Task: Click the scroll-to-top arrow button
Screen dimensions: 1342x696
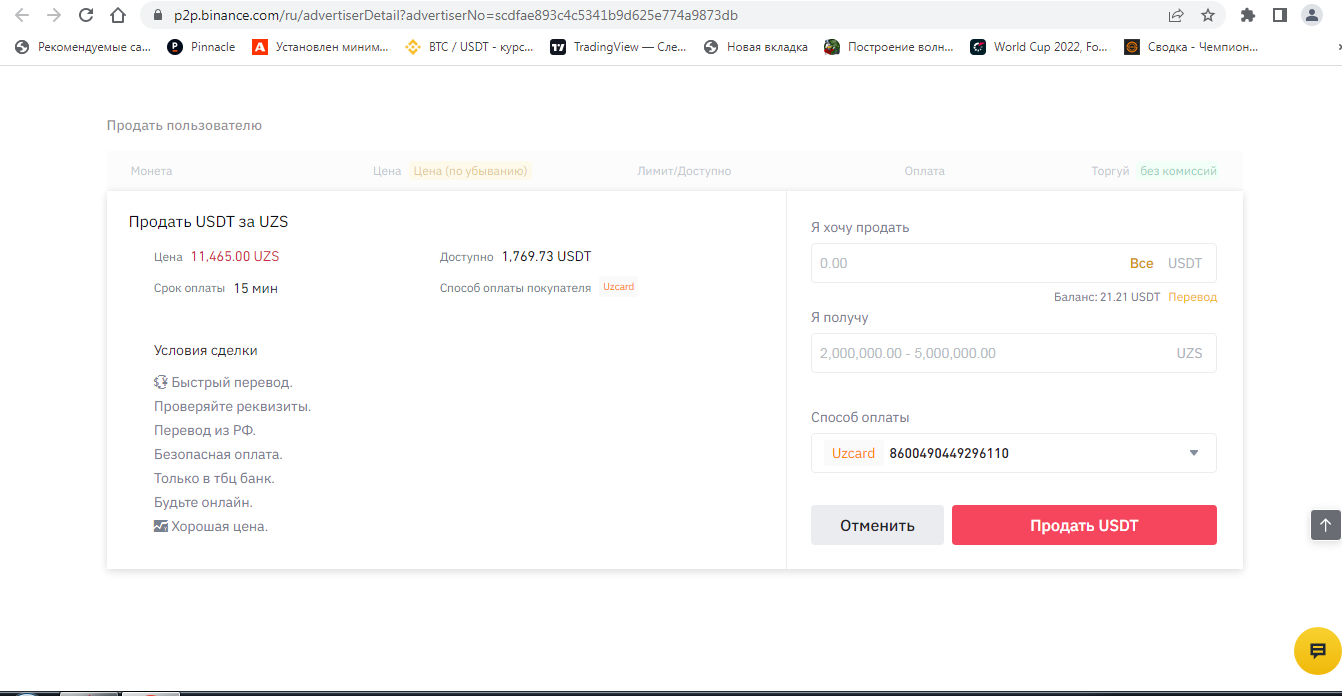Action: [x=1325, y=525]
